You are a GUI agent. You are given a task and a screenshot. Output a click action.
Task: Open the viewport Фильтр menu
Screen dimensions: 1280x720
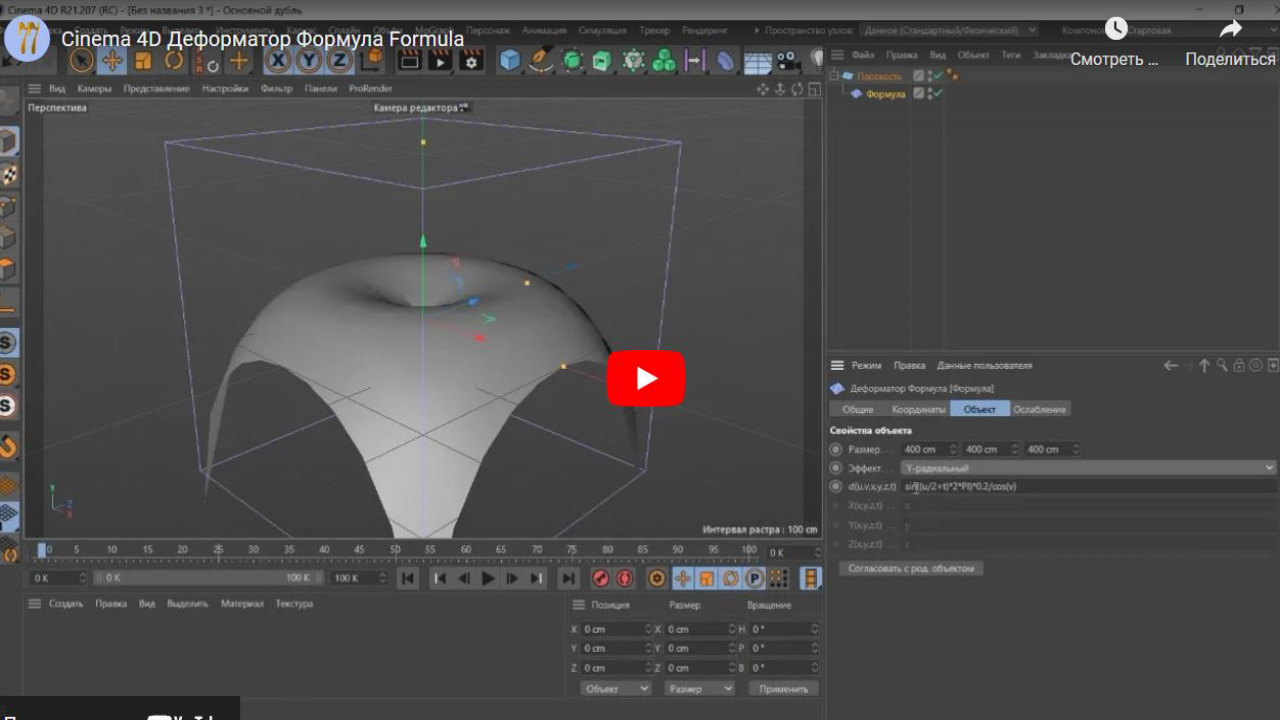point(276,89)
